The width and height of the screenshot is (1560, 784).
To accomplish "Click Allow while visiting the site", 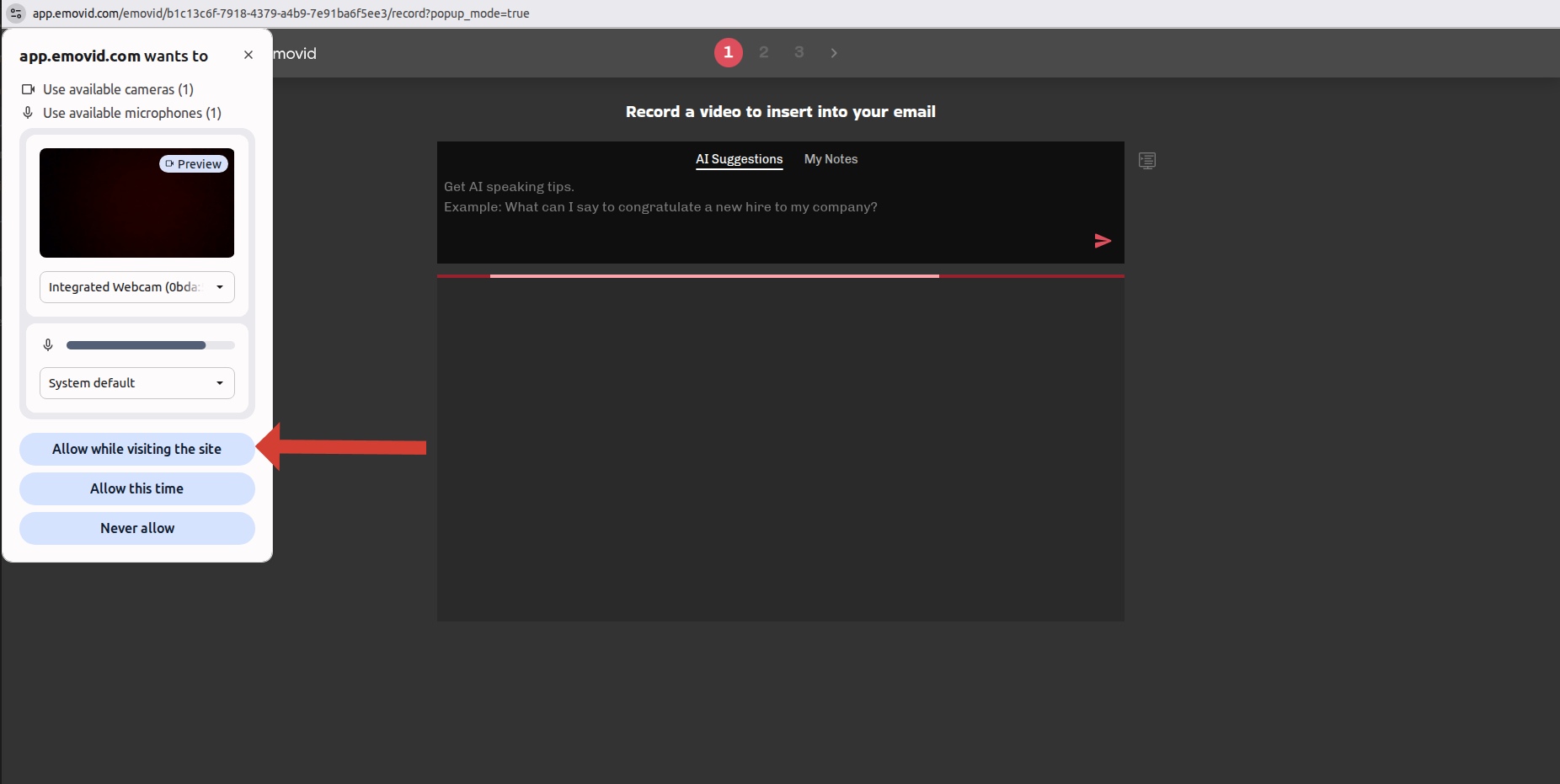I will coord(136,449).
